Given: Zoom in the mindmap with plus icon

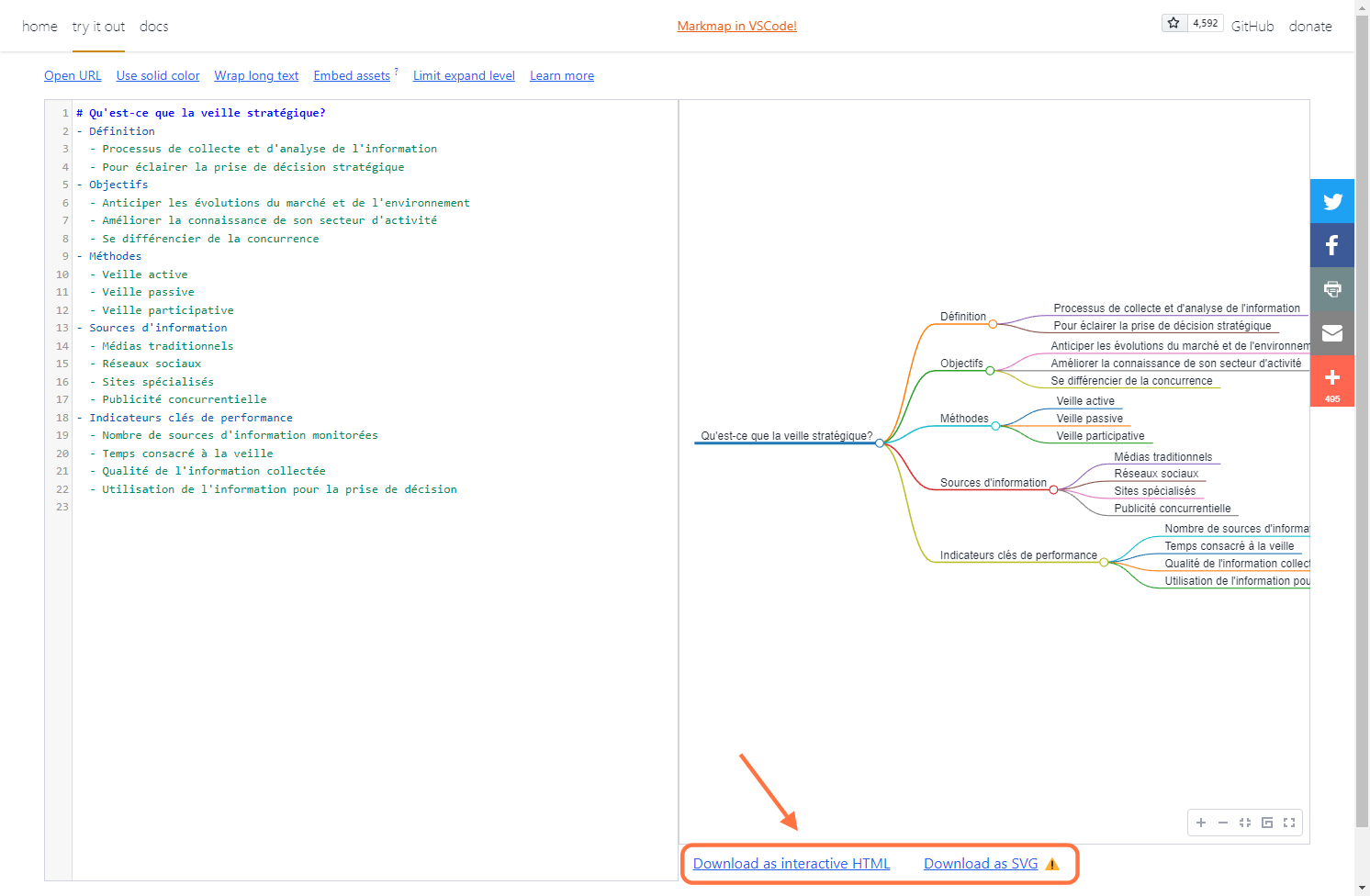Looking at the screenshot, I should tap(1201, 823).
